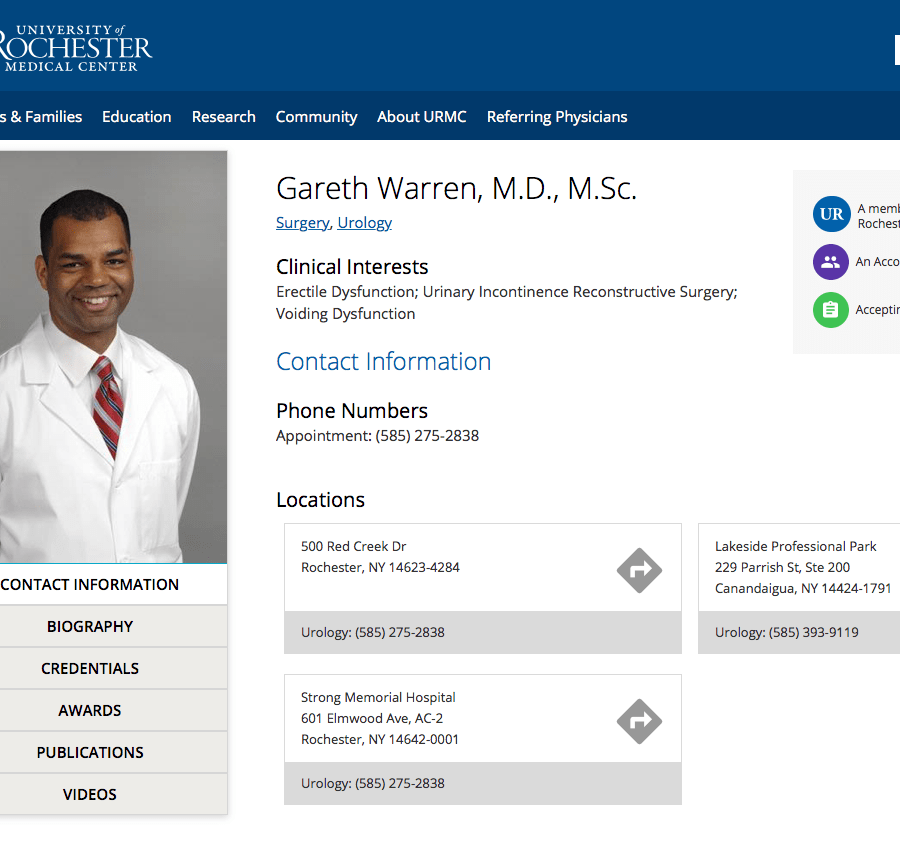Open the Education menu item
The image size is (900, 842).
(x=136, y=116)
